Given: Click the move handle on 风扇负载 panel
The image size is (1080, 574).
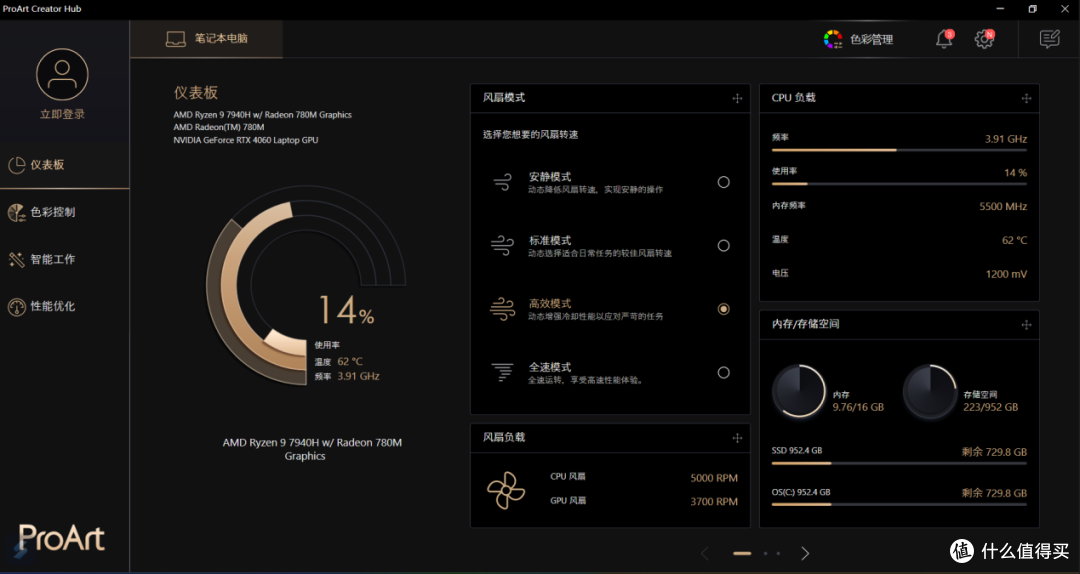Looking at the screenshot, I should click(737, 438).
